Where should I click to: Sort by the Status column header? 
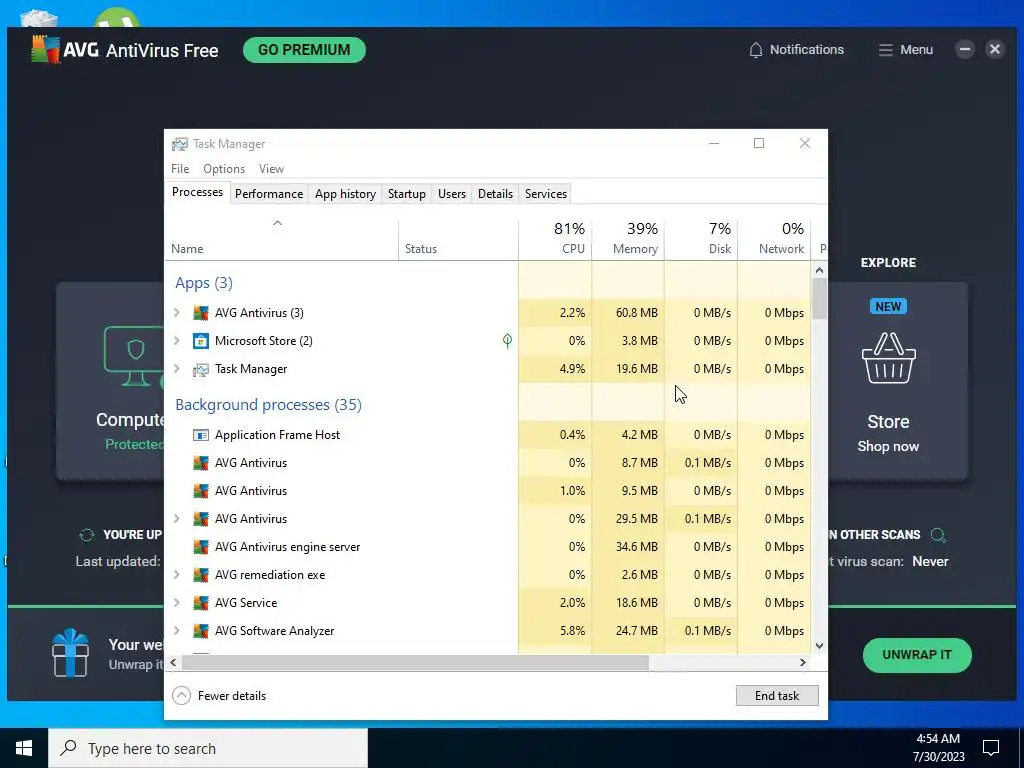458,239
